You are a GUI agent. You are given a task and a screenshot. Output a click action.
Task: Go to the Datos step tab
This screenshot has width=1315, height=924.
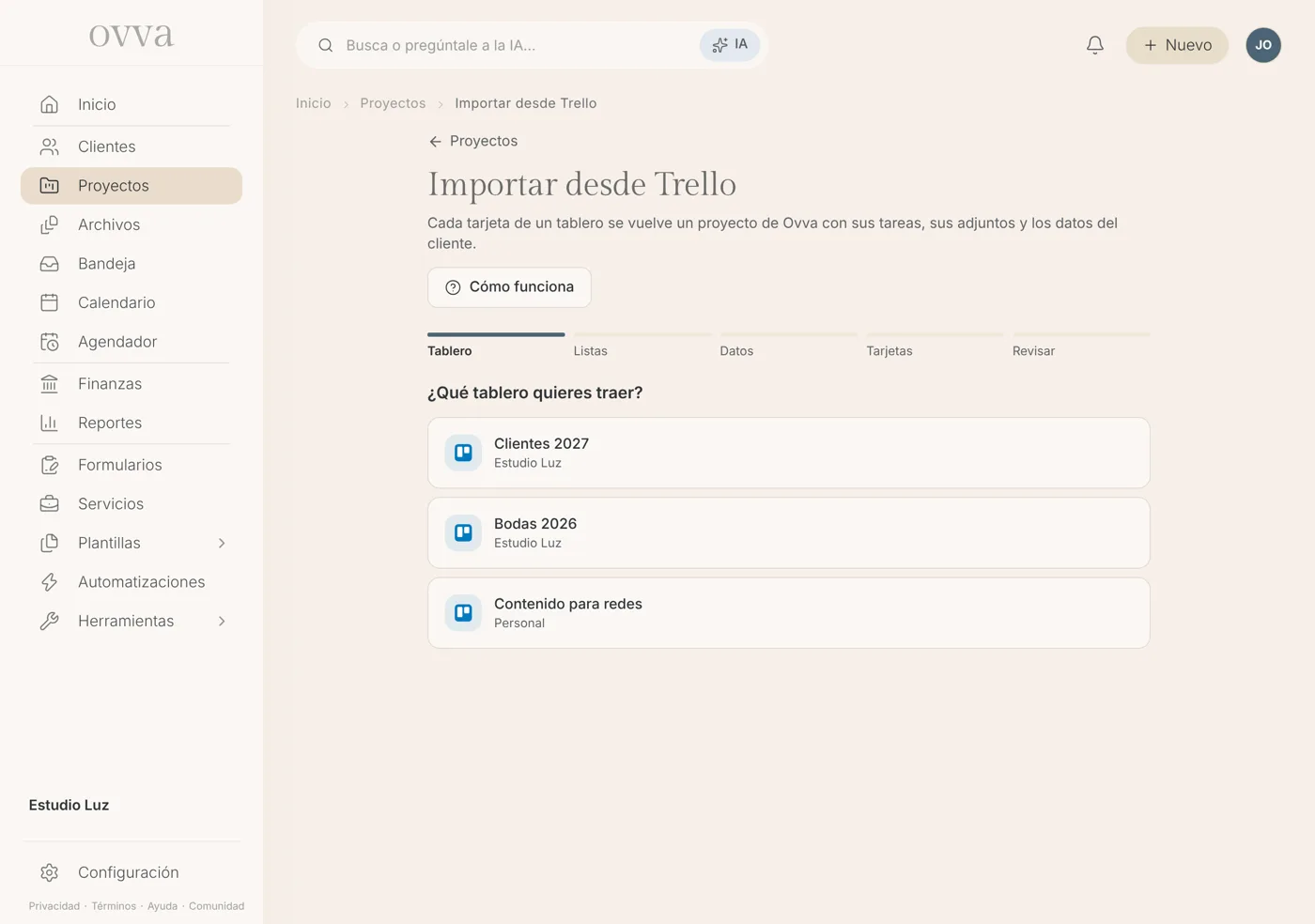pos(788,346)
